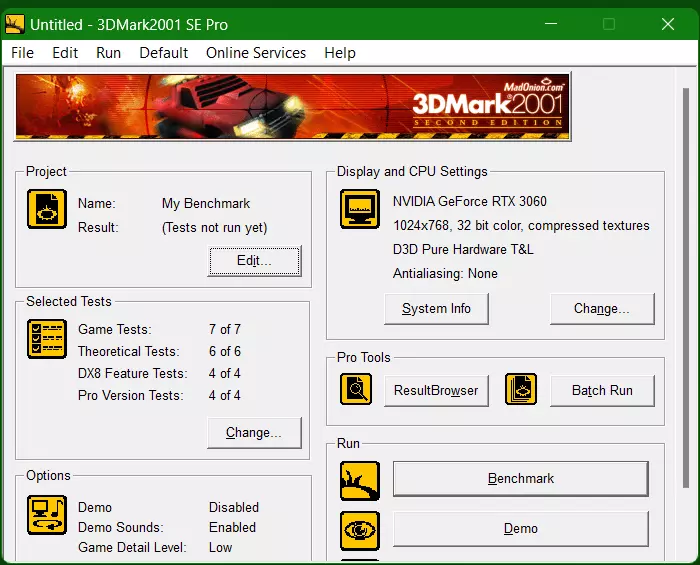Start the Benchmark button
Screen dimensions: 700x565
(521, 478)
